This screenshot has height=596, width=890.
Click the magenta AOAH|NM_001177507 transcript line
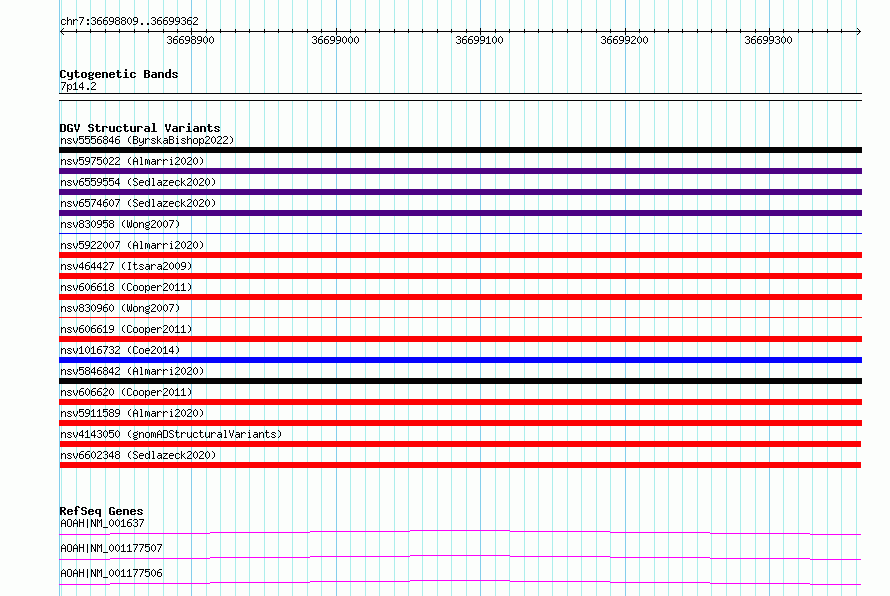coord(460,557)
